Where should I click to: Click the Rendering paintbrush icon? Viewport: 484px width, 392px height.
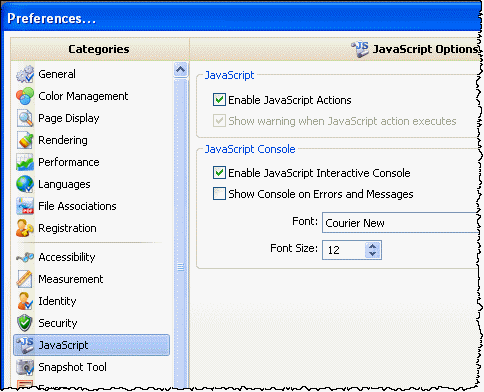(x=25, y=140)
